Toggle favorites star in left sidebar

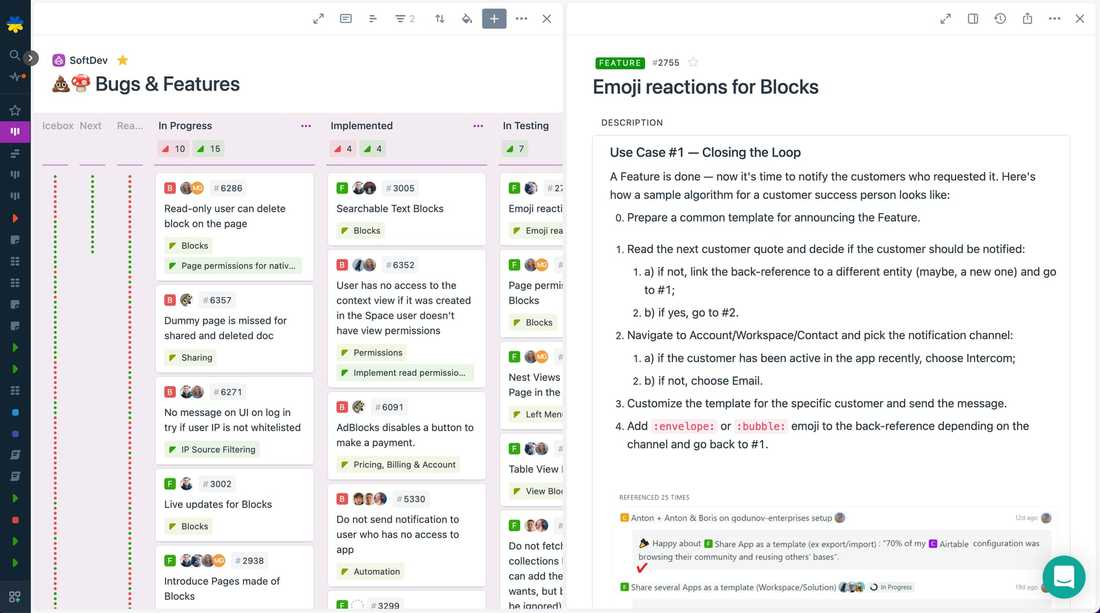pyautogui.click(x=14, y=110)
